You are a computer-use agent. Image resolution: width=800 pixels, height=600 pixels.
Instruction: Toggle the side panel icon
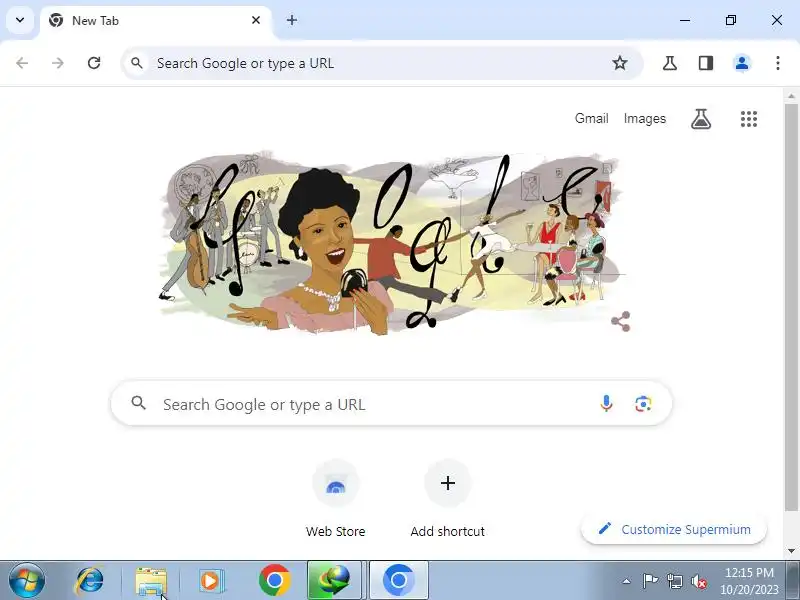(706, 63)
